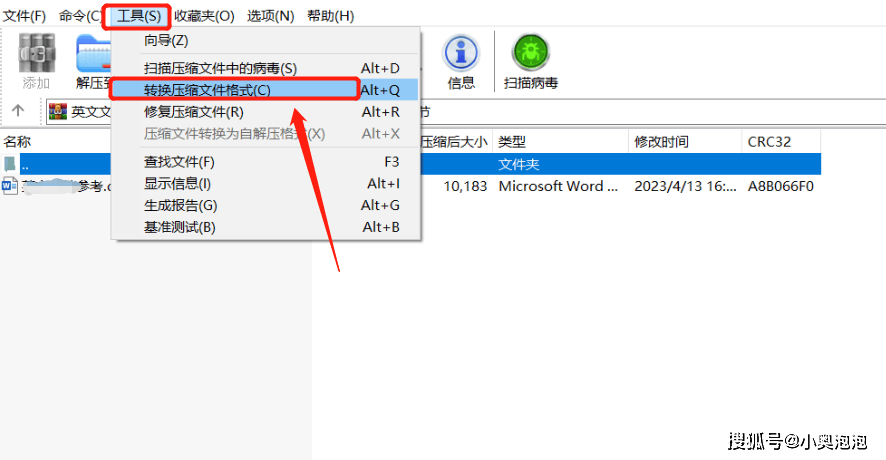Screen dimensions: 886x460
Task: Choose 向导(Z) from the Tools menu
Action: (x=166, y=41)
